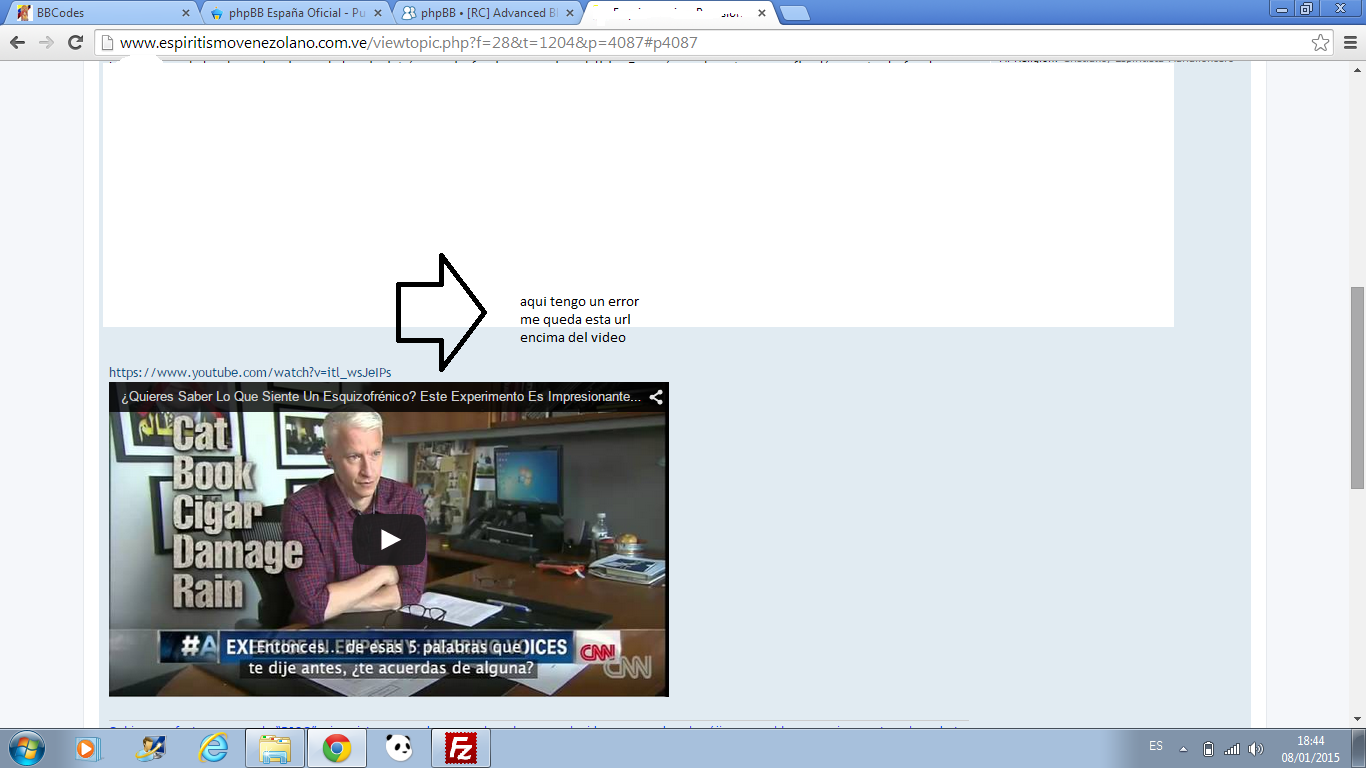This screenshot has width=1366, height=768.
Task: Close the phpBB [RC] Advanced tab
Action: pos(569,13)
